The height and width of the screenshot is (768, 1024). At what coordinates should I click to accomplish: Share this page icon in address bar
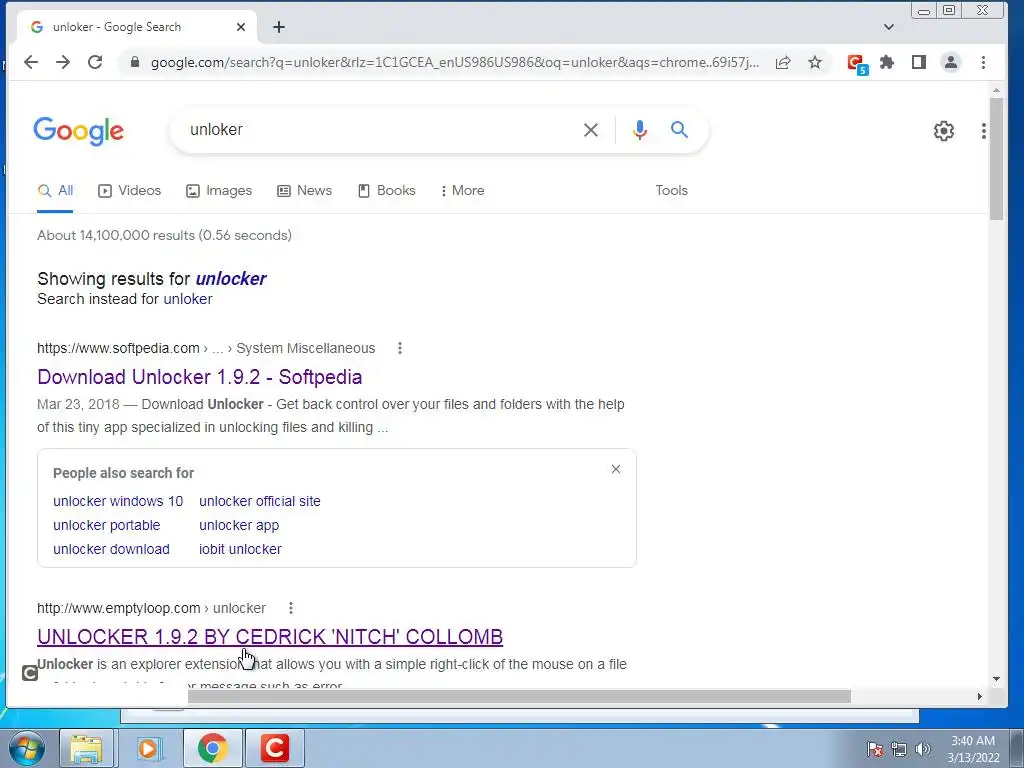click(x=782, y=62)
